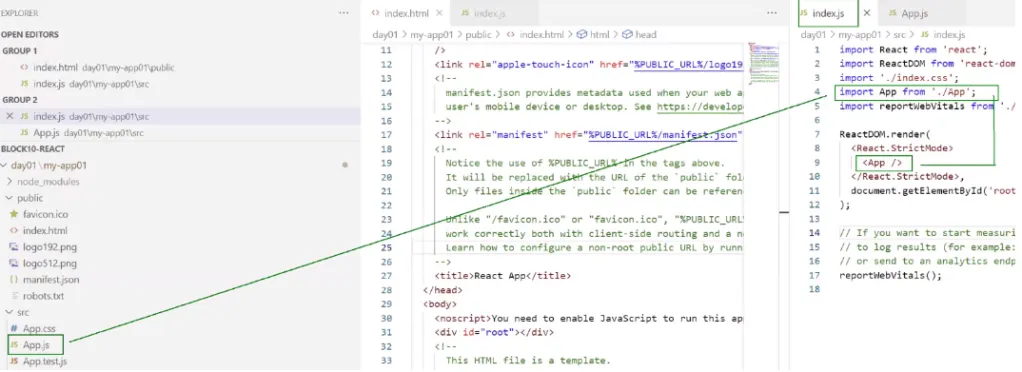Close index.js entry under Group 2 in Open Editors
Screen dimensions: 1022x372
9,117
